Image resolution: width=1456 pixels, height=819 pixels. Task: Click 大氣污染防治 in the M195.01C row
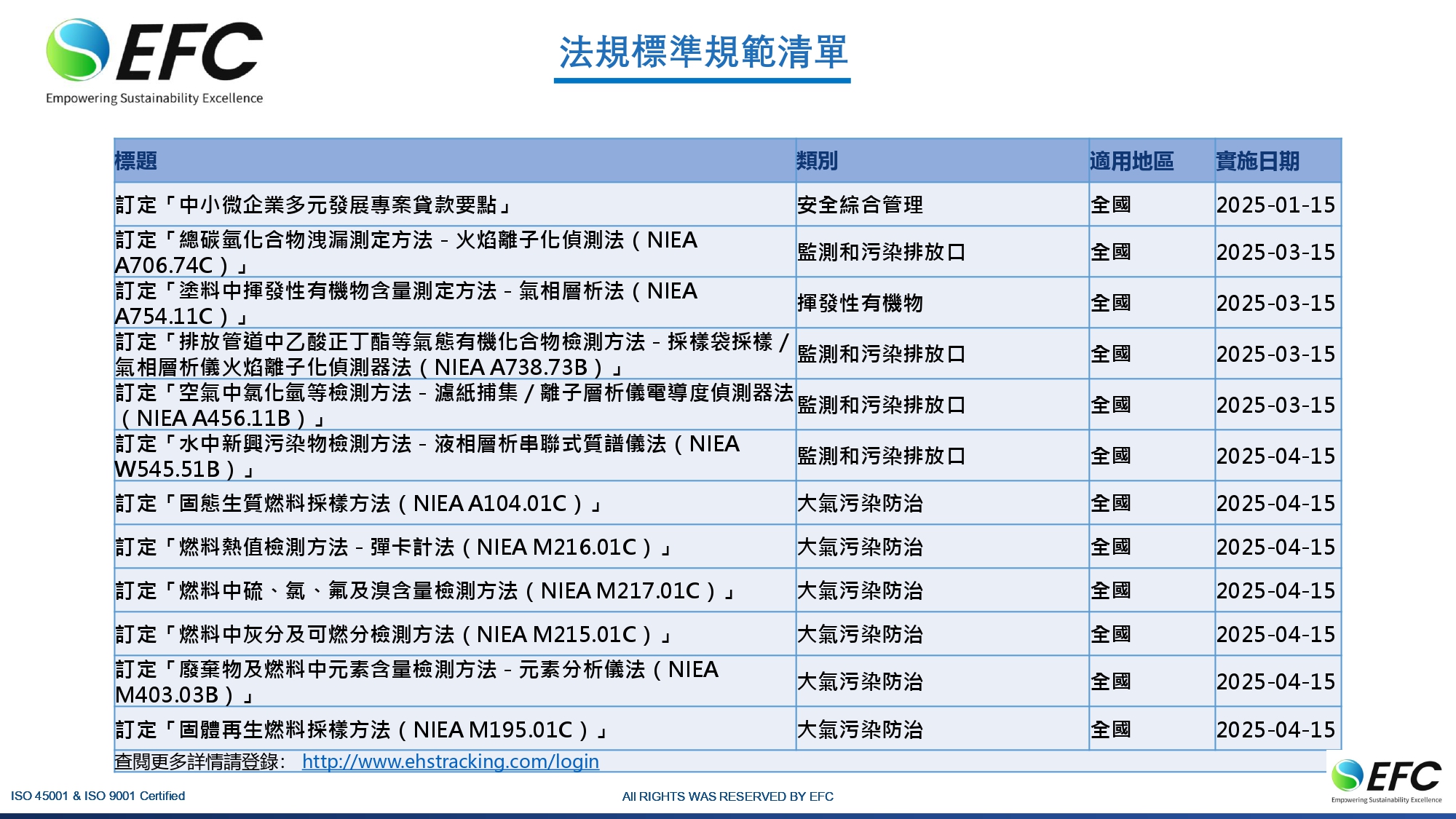(x=943, y=729)
